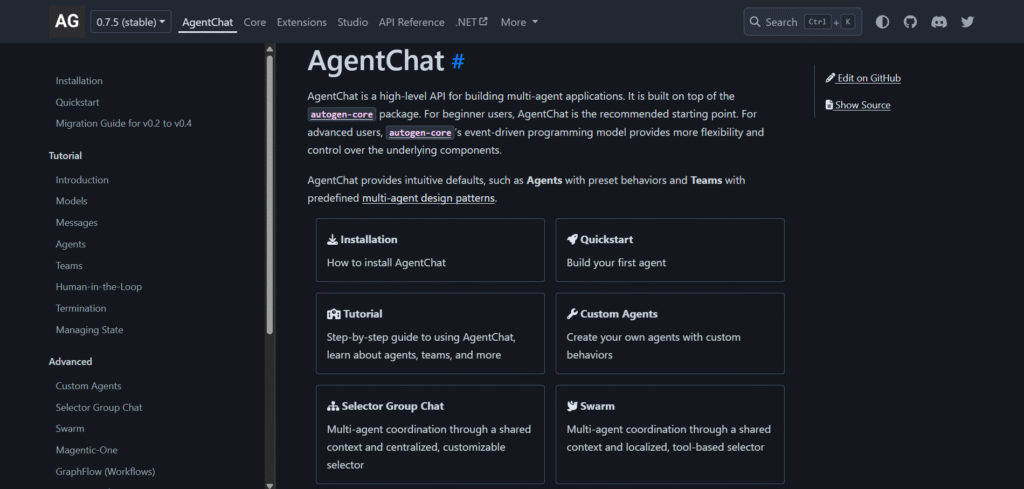Switch to the Core tab
This screenshot has height=489, width=1024.
[x=255, y=22]
